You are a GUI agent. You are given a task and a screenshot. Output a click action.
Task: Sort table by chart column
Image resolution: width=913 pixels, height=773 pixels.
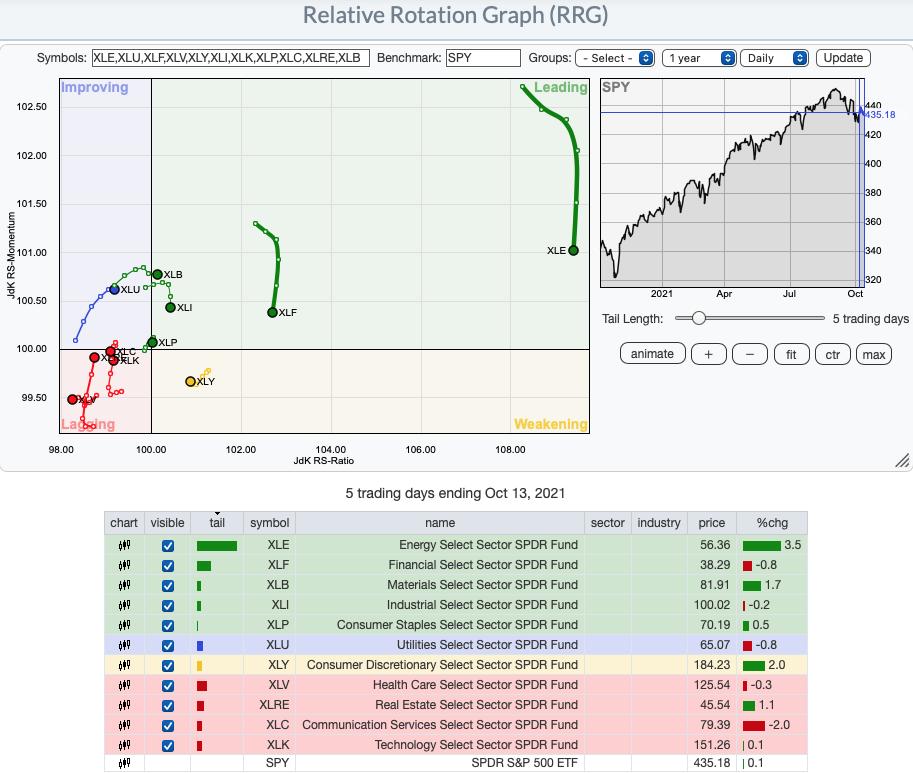coord(124,523)
